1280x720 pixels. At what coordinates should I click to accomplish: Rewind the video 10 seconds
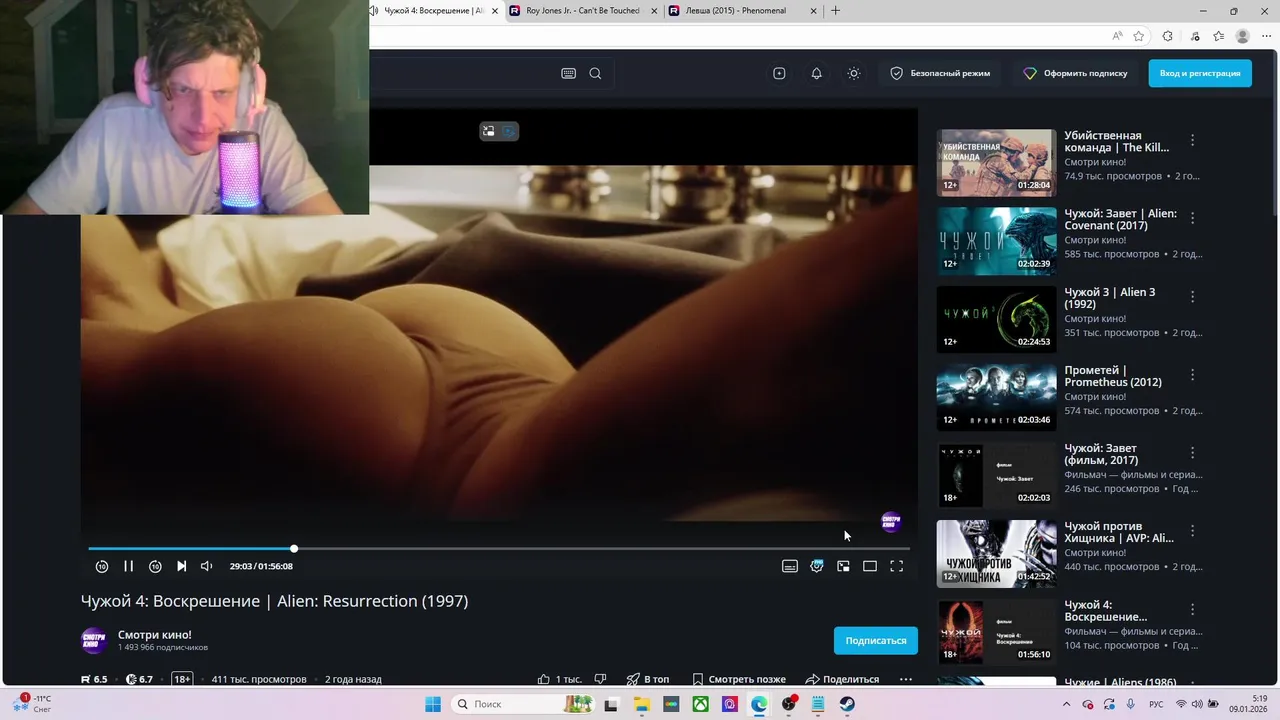(102, 566)
